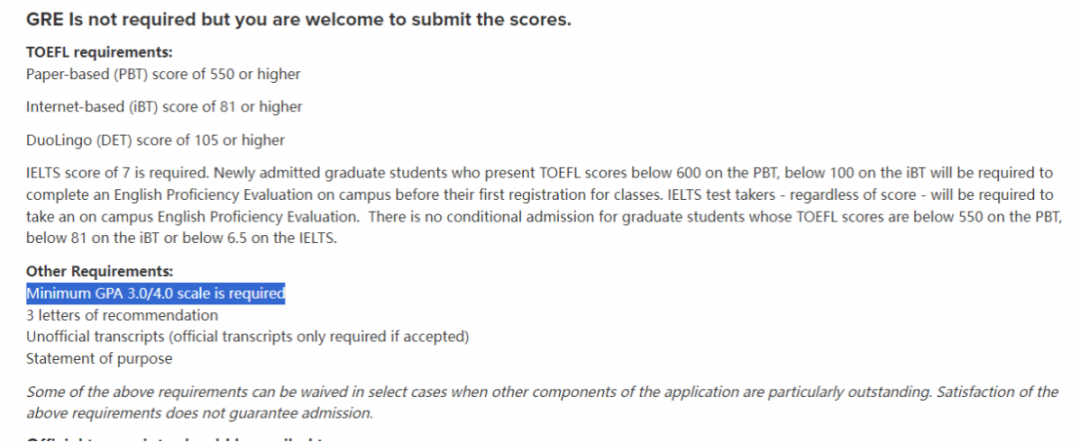Click the italic waiver note paragraph
This screenshot has height=442, width=1080.
point(542,403)
